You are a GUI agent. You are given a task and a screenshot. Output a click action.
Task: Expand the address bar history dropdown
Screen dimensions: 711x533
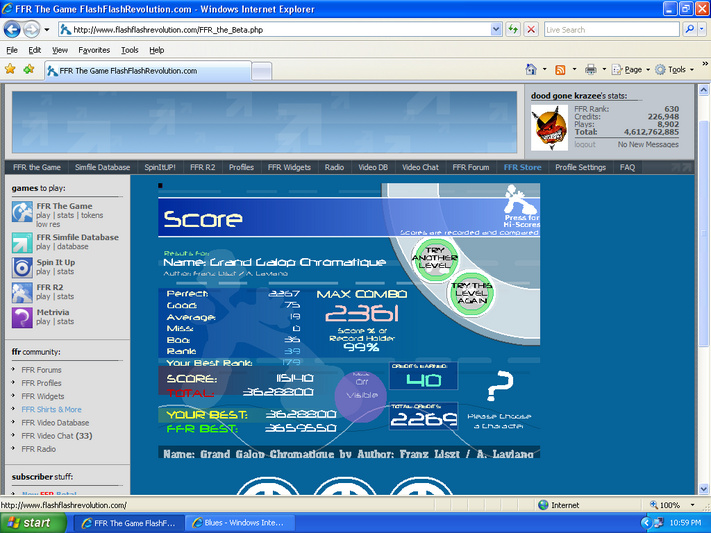click(496, 29)
